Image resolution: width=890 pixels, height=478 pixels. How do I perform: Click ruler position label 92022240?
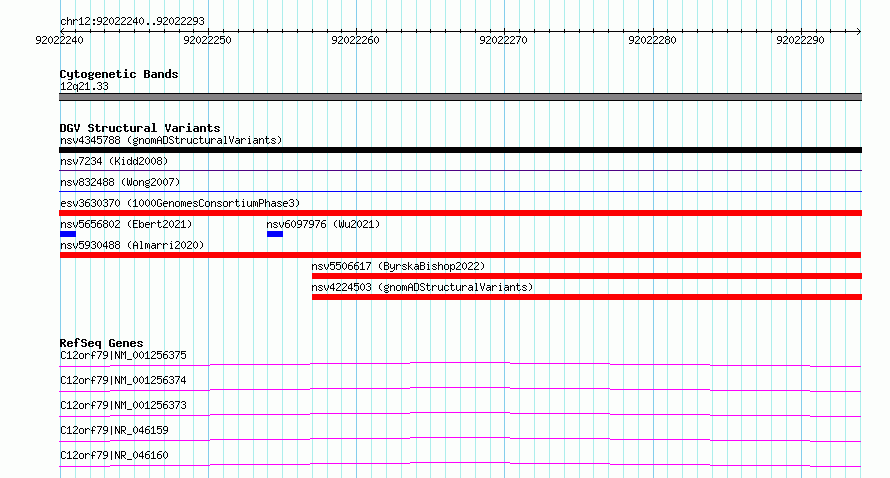pos(59,40)
